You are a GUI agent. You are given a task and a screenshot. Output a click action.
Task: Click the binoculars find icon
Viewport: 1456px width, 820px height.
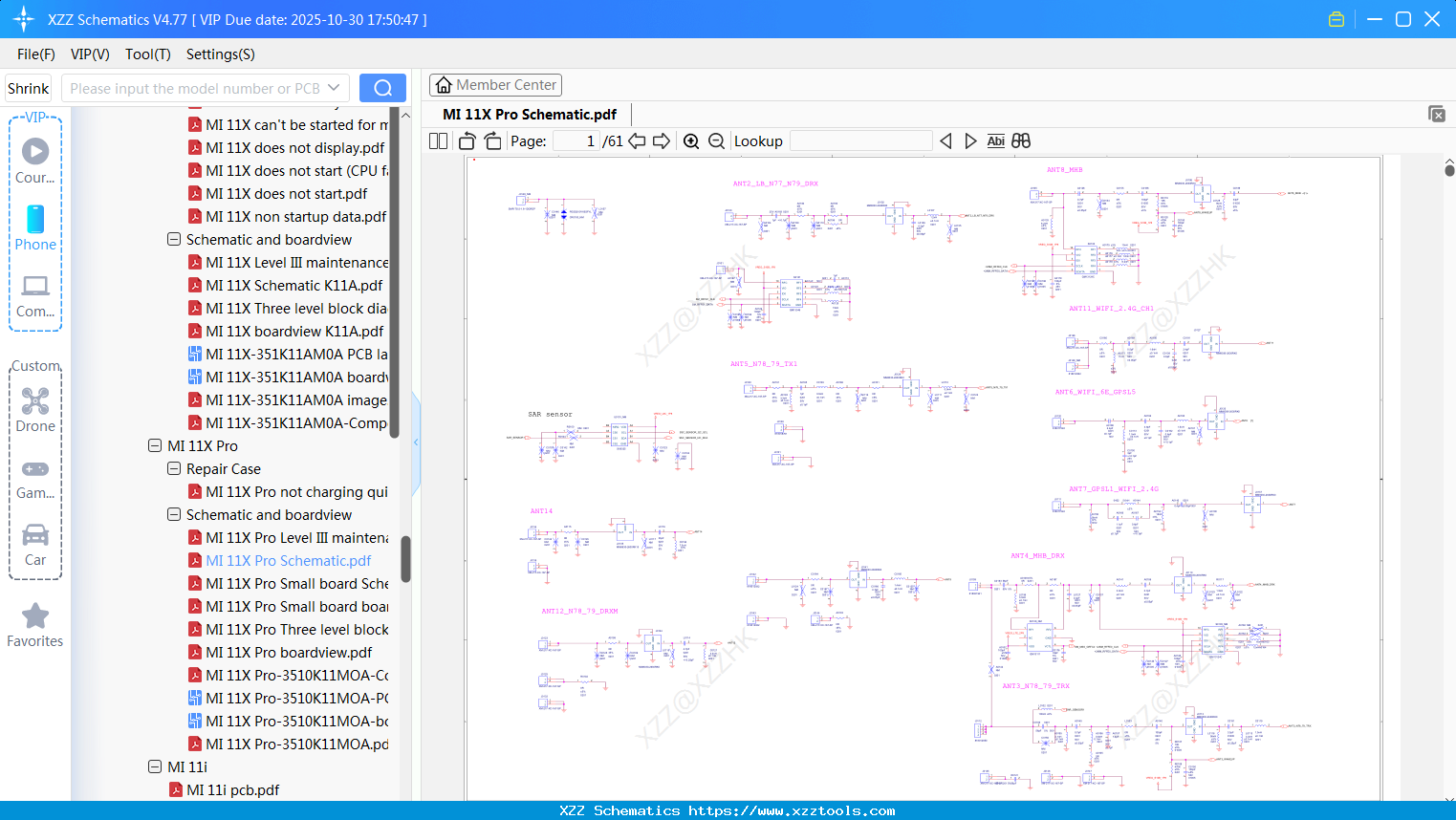1021,141
